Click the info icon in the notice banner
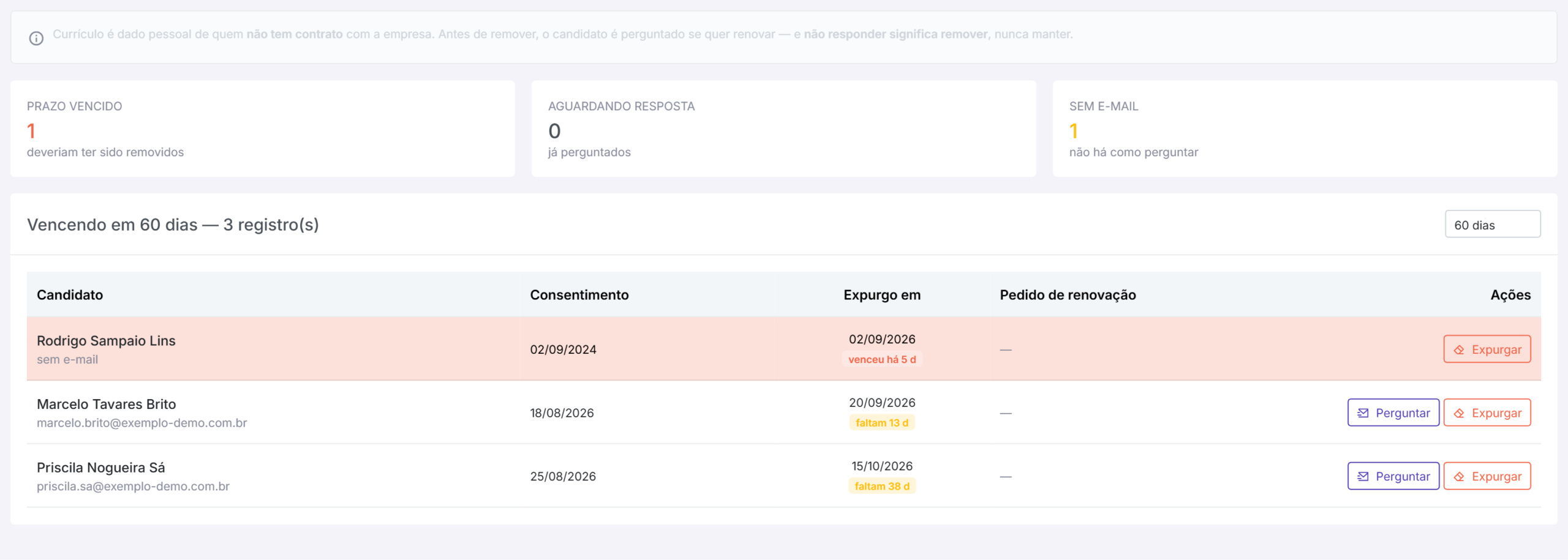This screenshot has height=560, width=1568. [36, 39]
